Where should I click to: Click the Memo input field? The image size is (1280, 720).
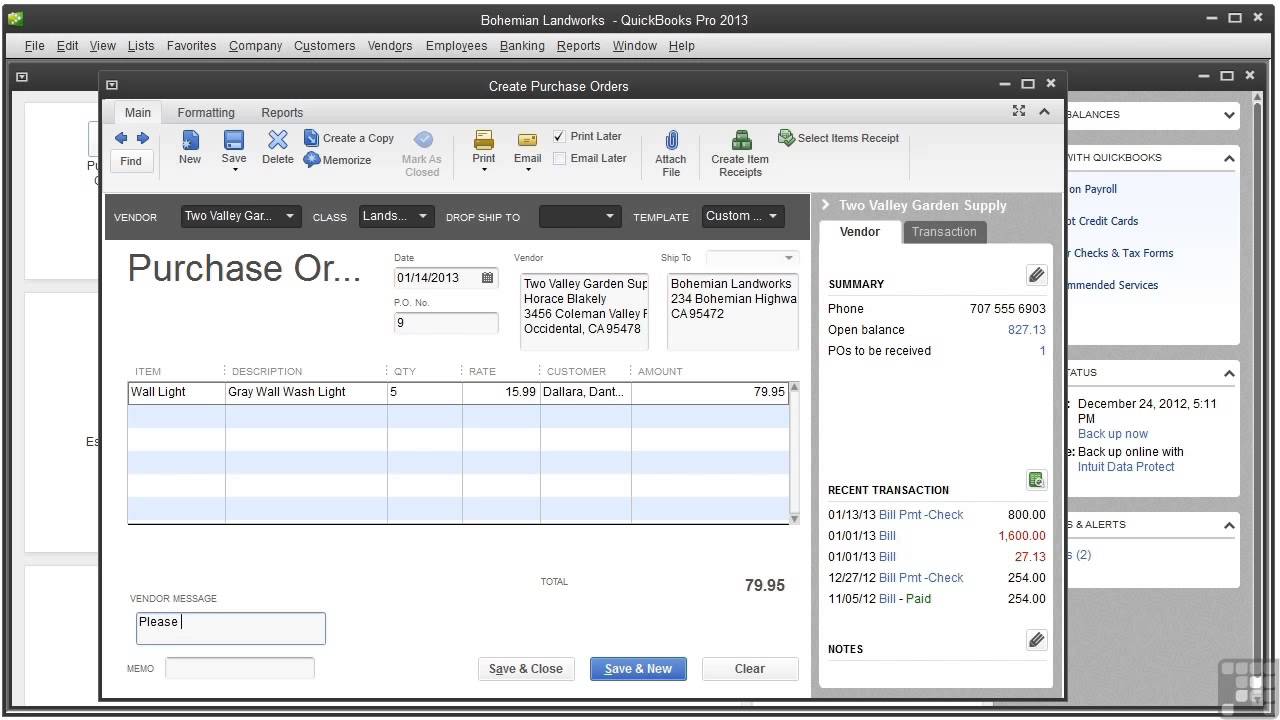pos(240,668)
